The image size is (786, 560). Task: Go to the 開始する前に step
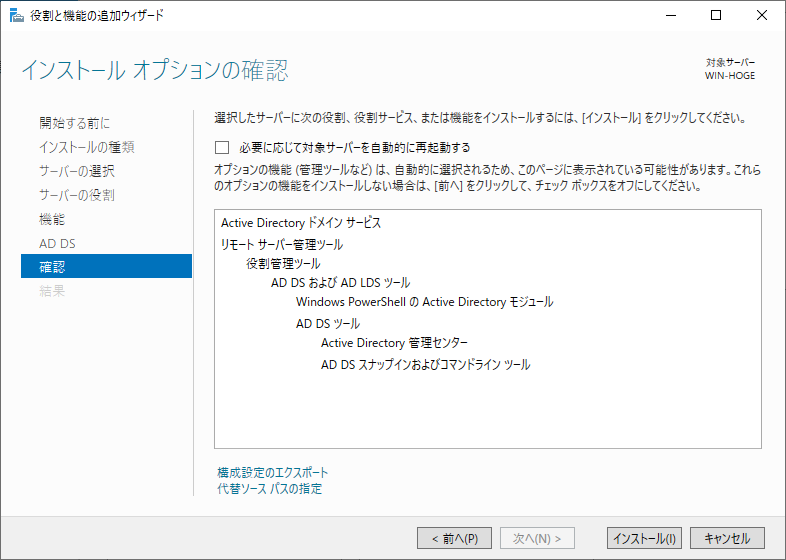(75, 123)
